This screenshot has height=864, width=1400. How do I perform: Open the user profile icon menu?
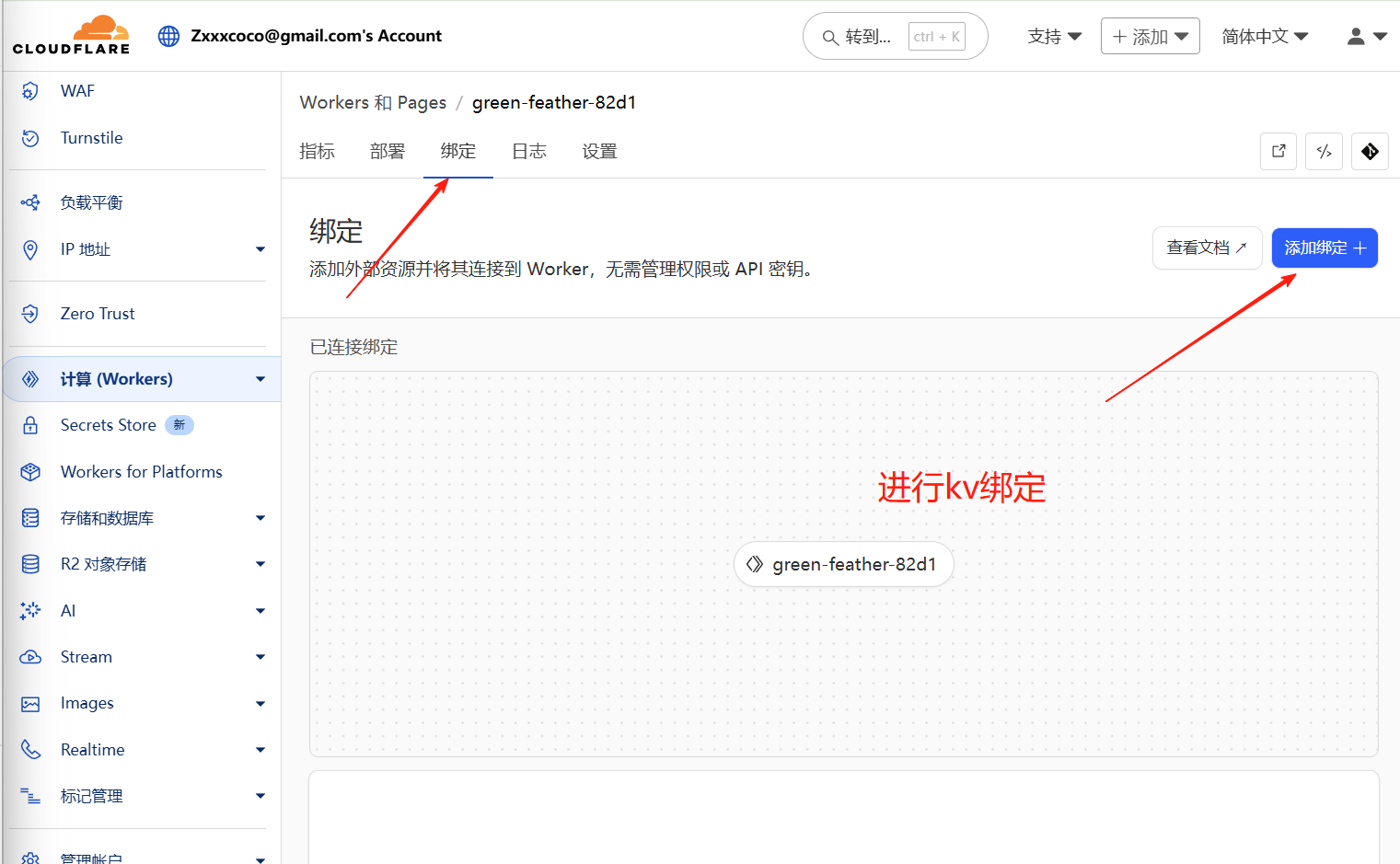1367,37
